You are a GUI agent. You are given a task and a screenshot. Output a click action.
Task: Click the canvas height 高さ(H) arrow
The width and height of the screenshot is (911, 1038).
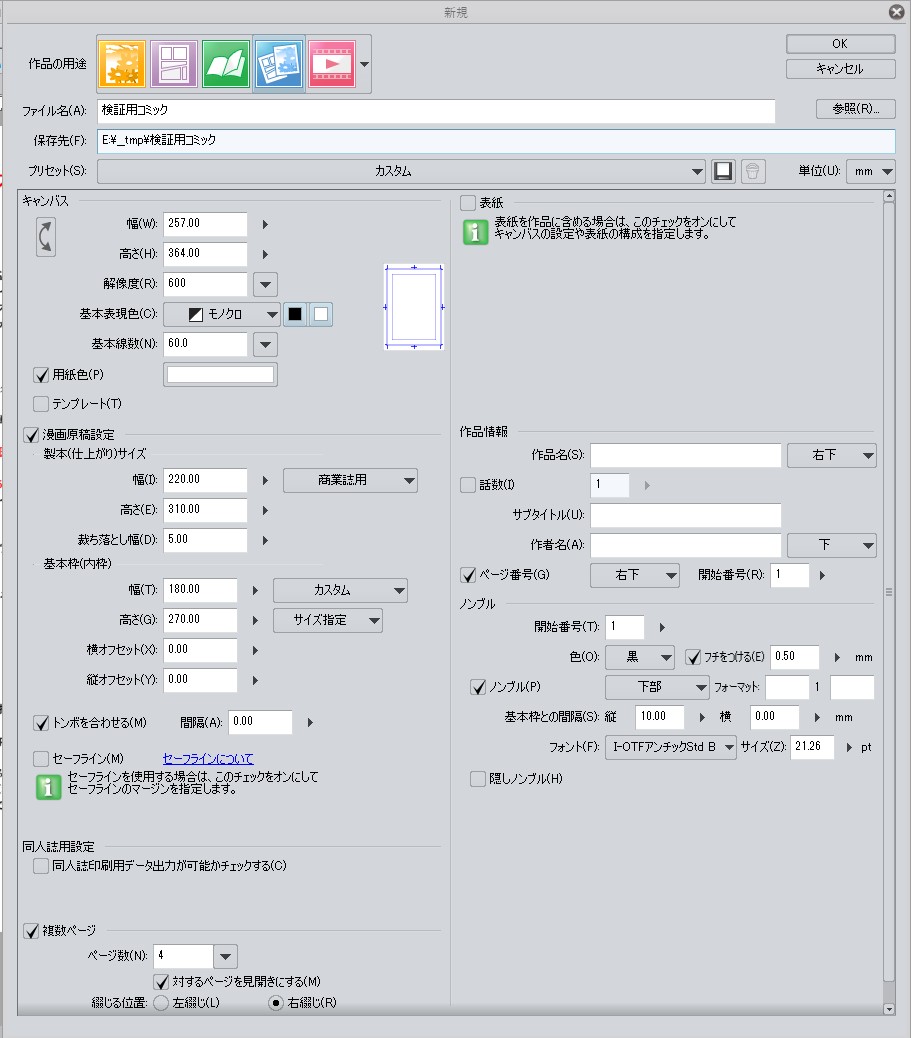265,254
